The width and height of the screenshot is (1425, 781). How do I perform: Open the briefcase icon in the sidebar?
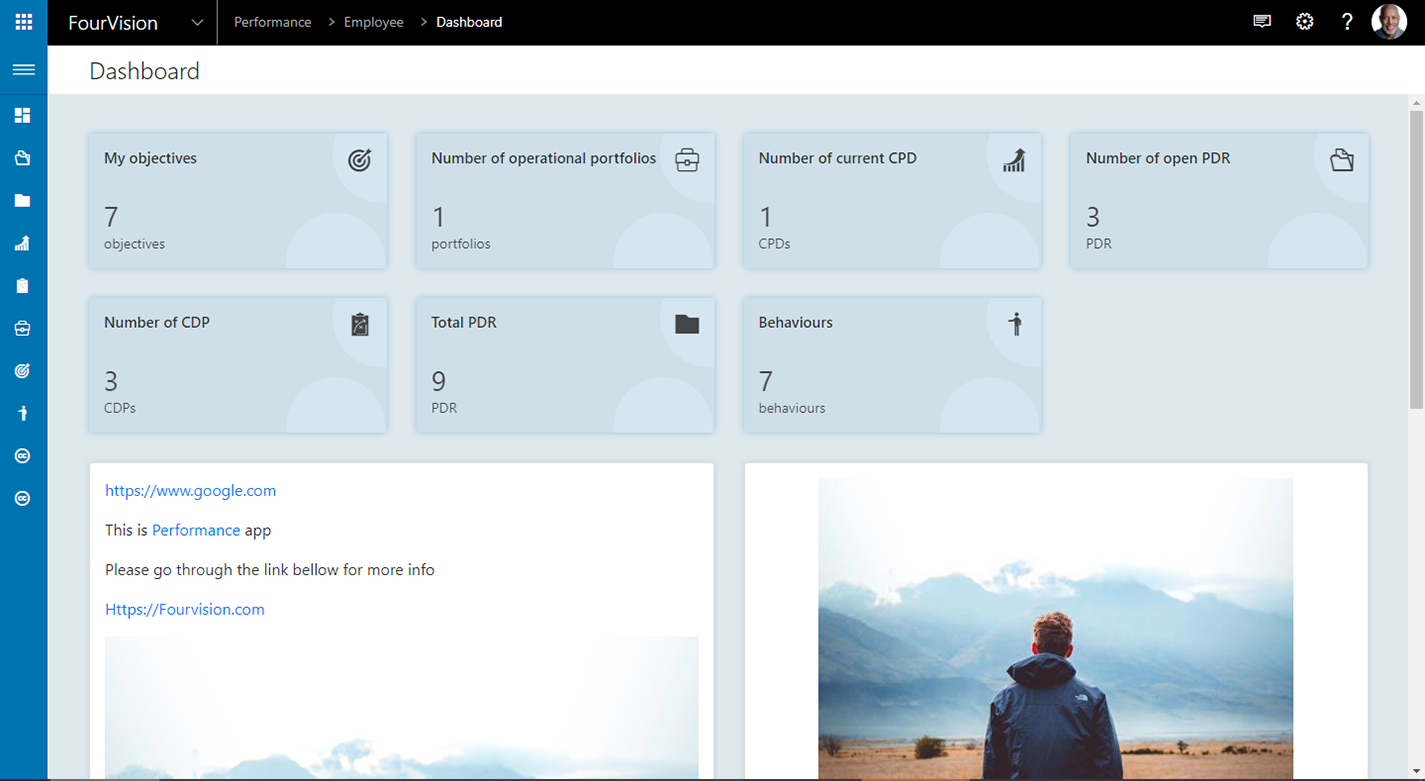[23, 328]
